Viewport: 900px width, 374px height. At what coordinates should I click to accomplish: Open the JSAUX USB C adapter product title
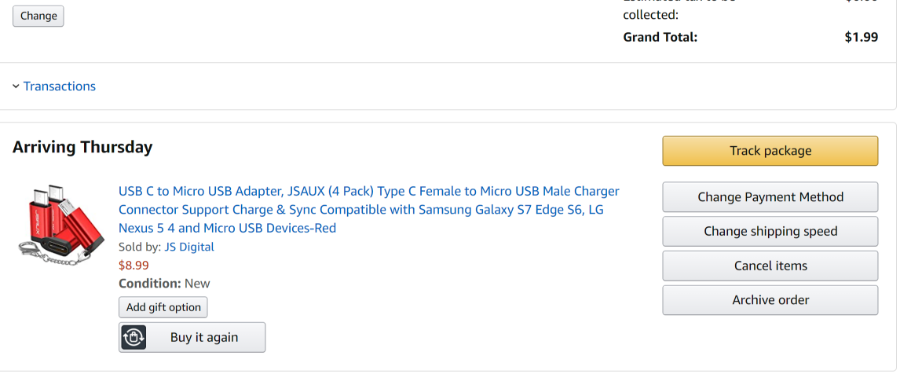pos(368,209)
